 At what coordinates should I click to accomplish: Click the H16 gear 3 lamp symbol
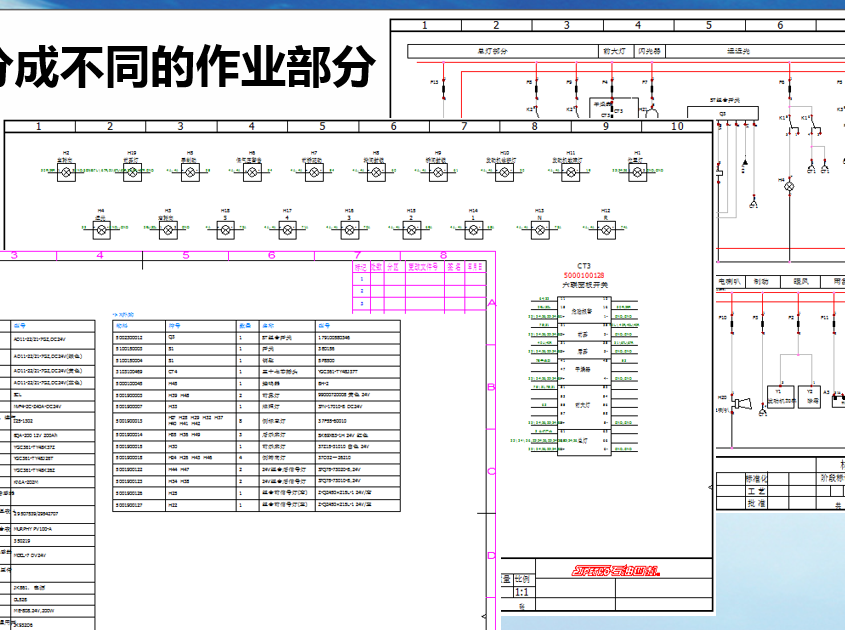[x=350, y=230]
